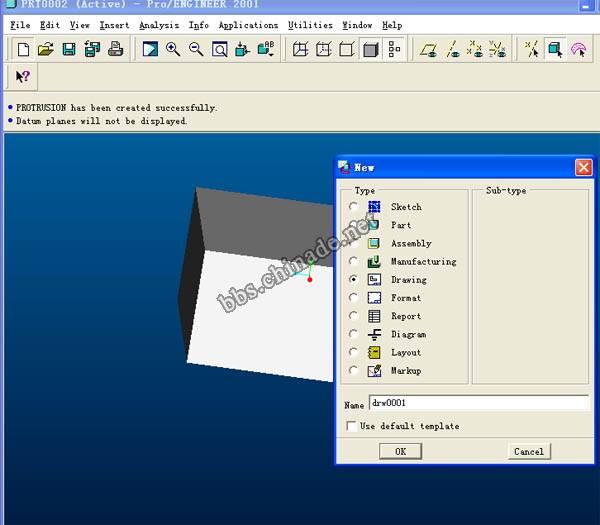Viewport: 600px width, 525px height.
Task: Toggle the Use default template checkbox
Action: click(x=351, y=426)
